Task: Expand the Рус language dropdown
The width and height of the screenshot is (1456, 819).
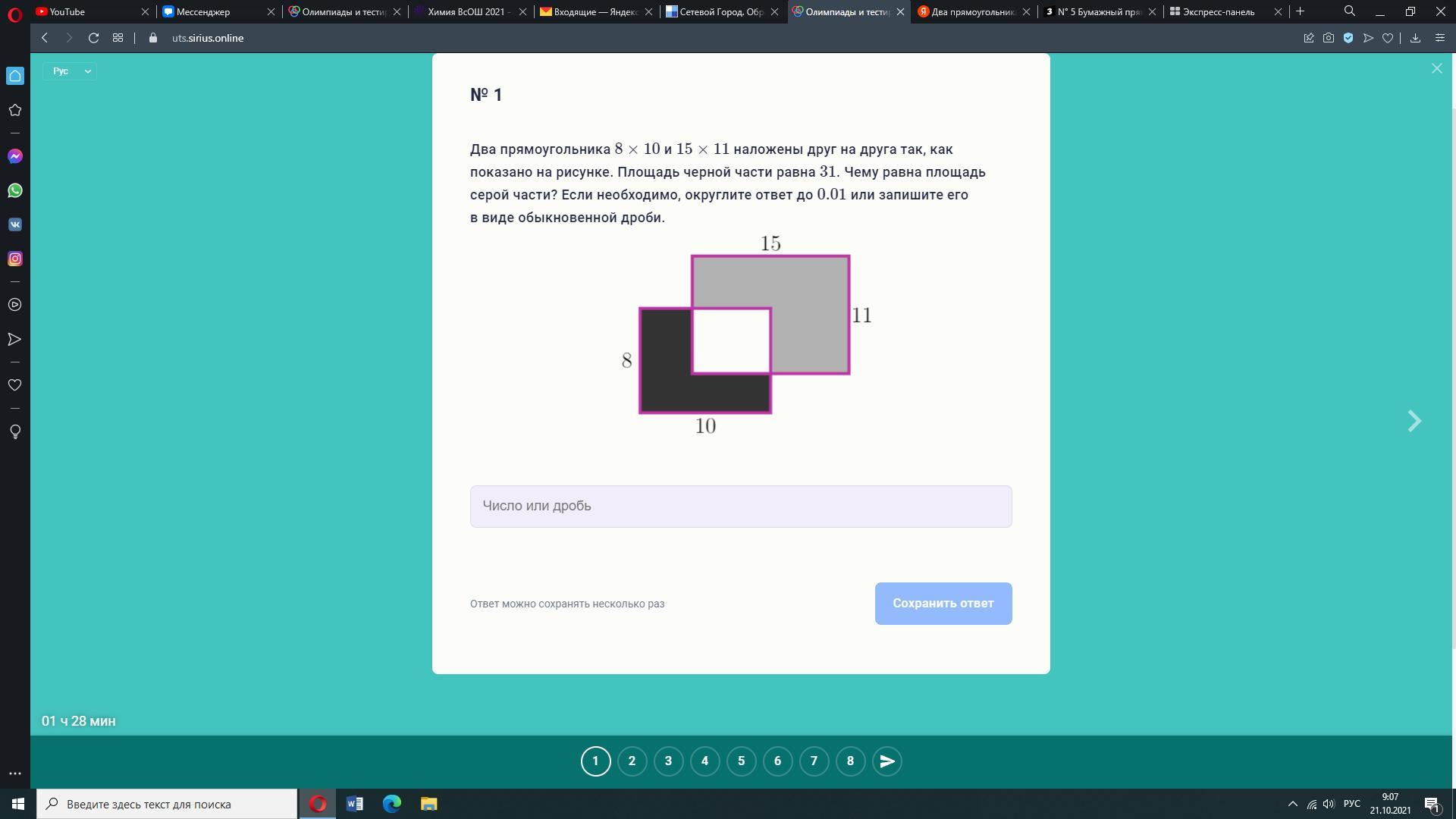Action: tap(70, 71)
